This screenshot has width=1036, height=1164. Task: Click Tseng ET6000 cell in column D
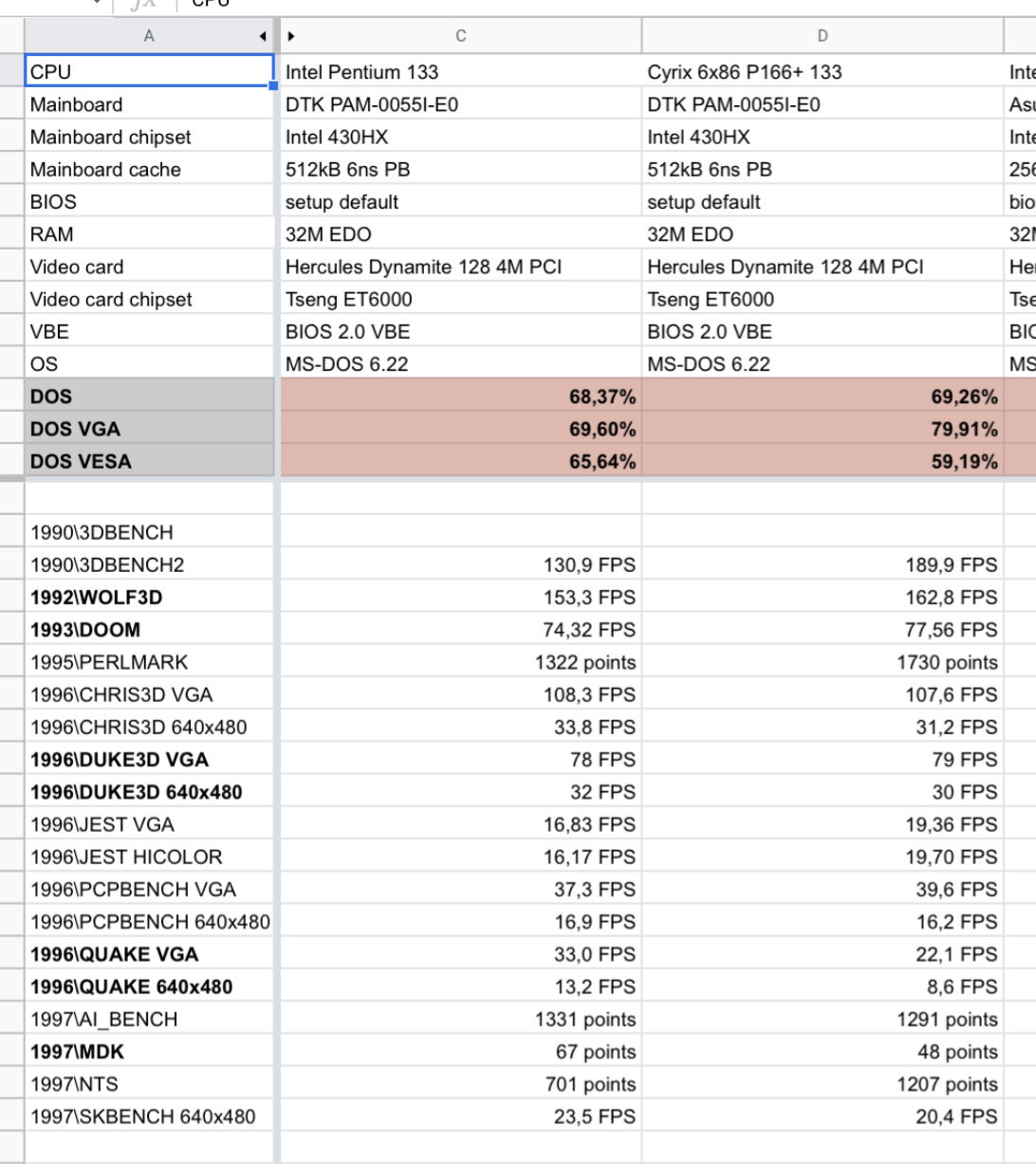coord(823,299)
